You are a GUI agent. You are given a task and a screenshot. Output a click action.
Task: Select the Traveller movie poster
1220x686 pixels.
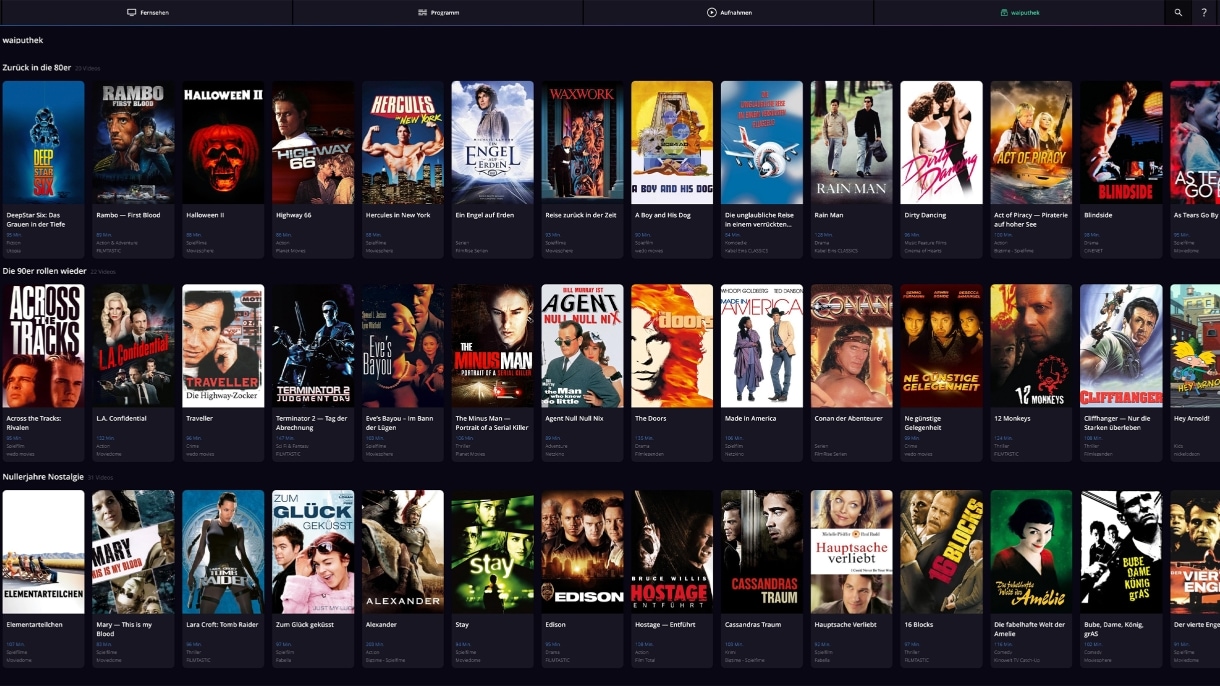pyautogui.click(x=223, y=346)
